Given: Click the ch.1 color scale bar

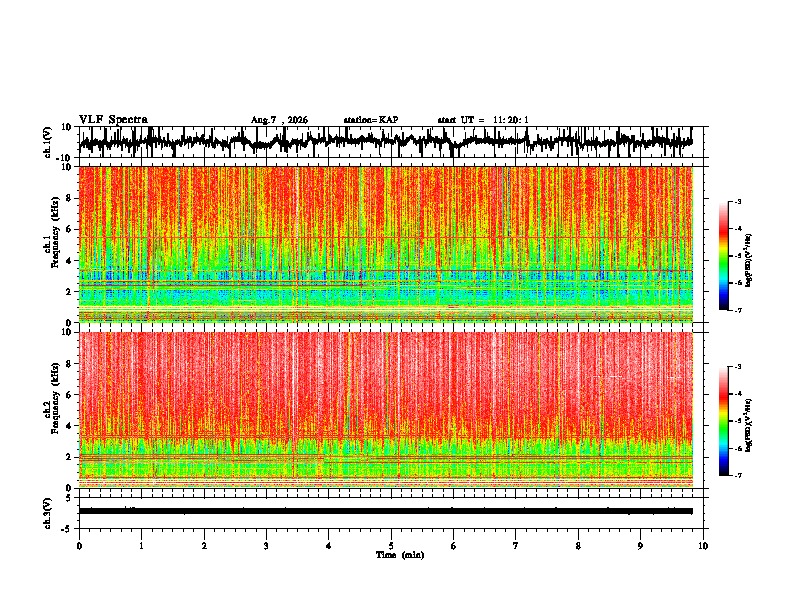Looking at the screenshot, I should pyautogui.click(x=724, y=256).
